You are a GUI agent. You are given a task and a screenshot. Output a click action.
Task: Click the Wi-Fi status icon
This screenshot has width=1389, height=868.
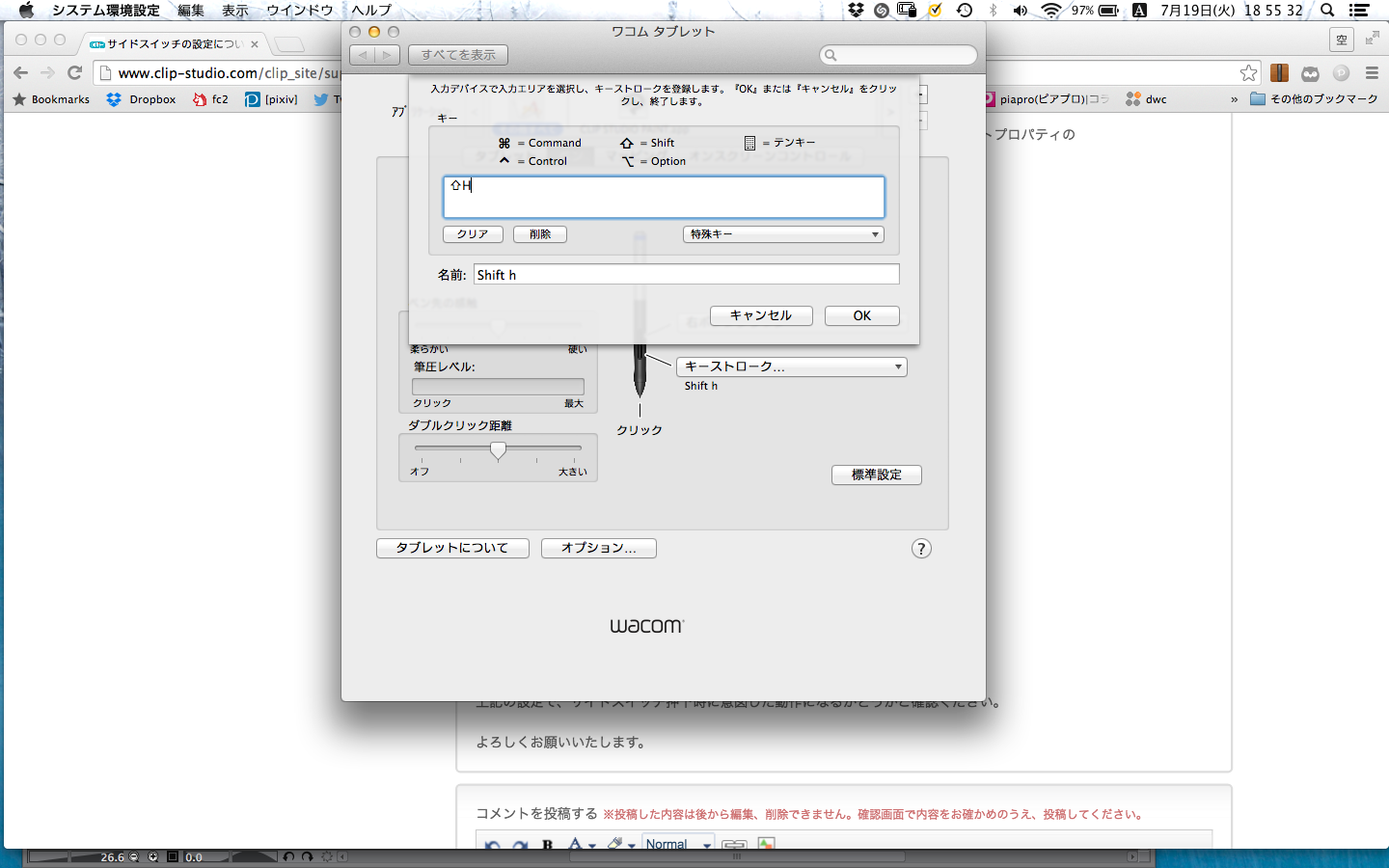point(1050,11)
